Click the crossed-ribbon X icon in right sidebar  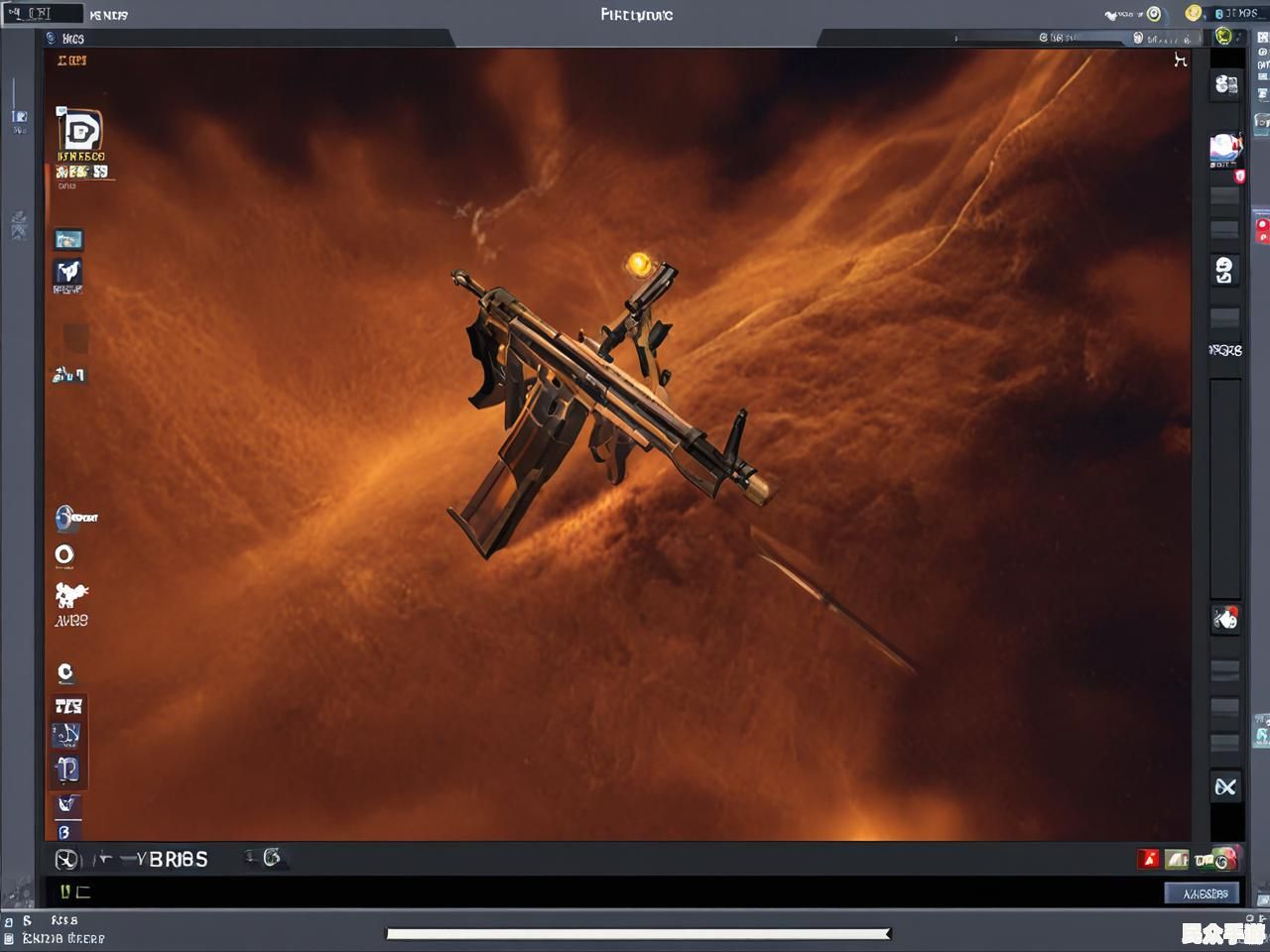1225,787
